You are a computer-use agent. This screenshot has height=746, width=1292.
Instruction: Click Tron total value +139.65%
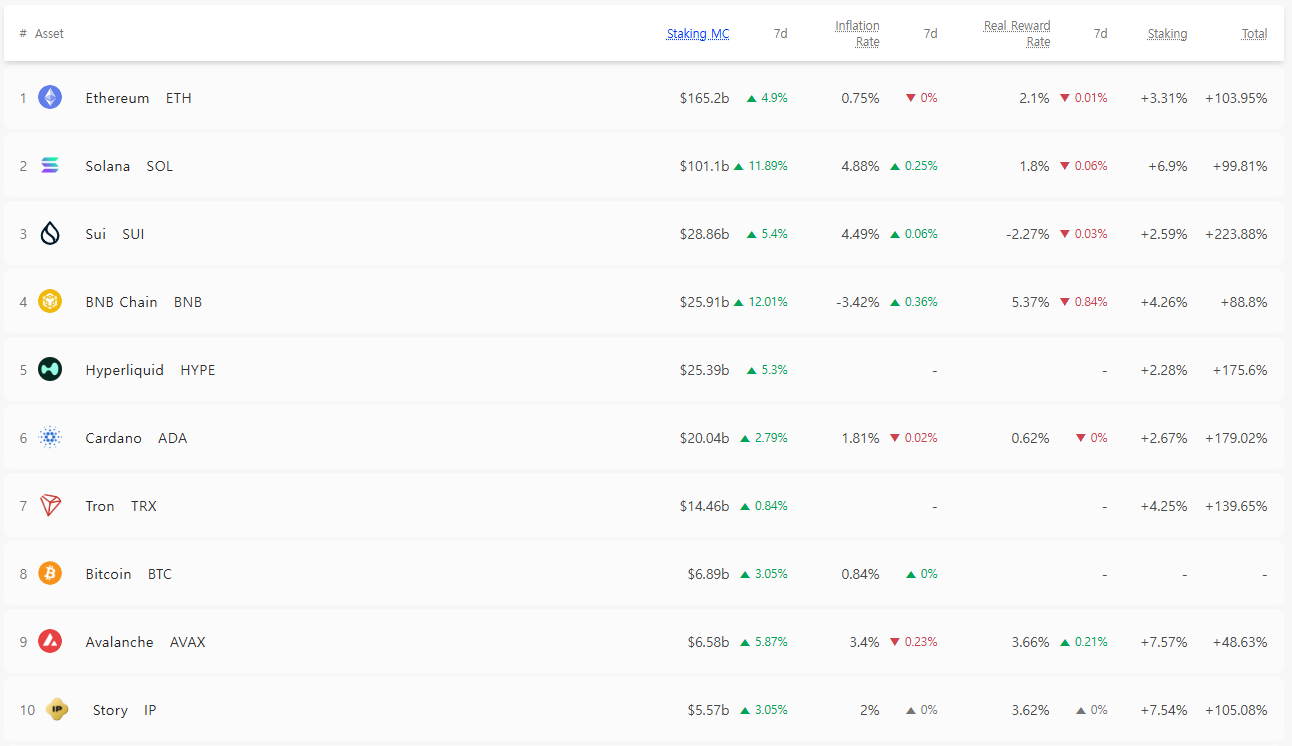click(1236, 506)
